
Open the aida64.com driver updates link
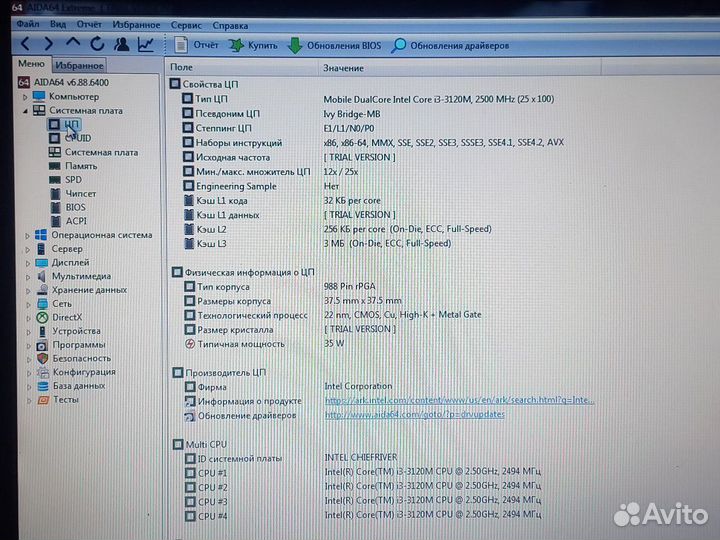415,415
